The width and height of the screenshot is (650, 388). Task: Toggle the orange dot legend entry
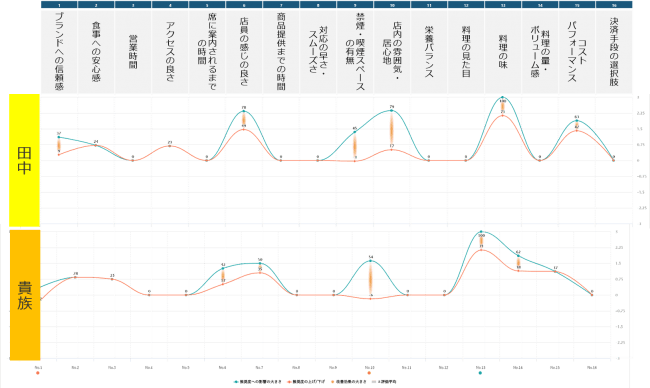[x=349, y=382]
